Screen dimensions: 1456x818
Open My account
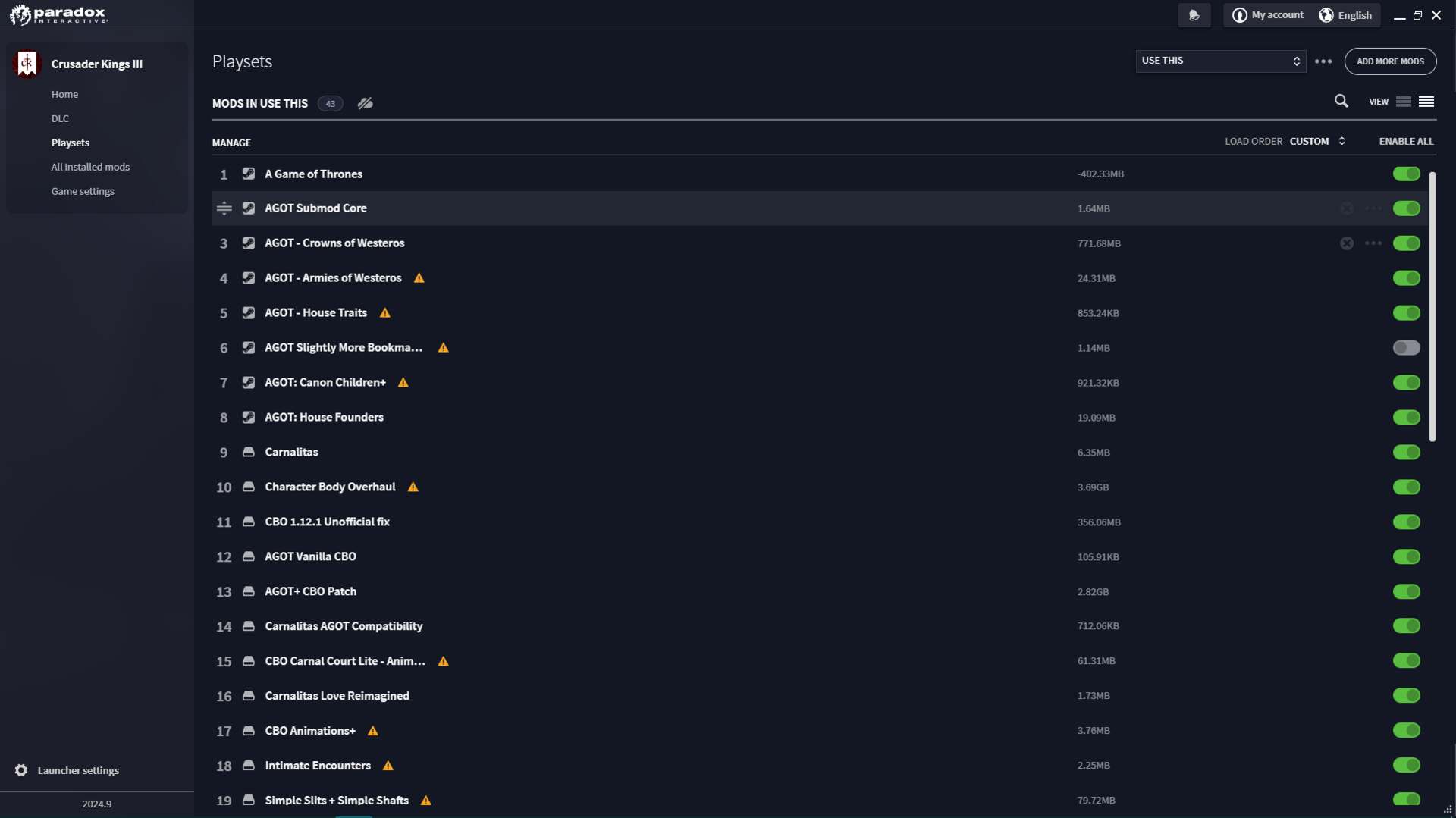(1268, 15)
